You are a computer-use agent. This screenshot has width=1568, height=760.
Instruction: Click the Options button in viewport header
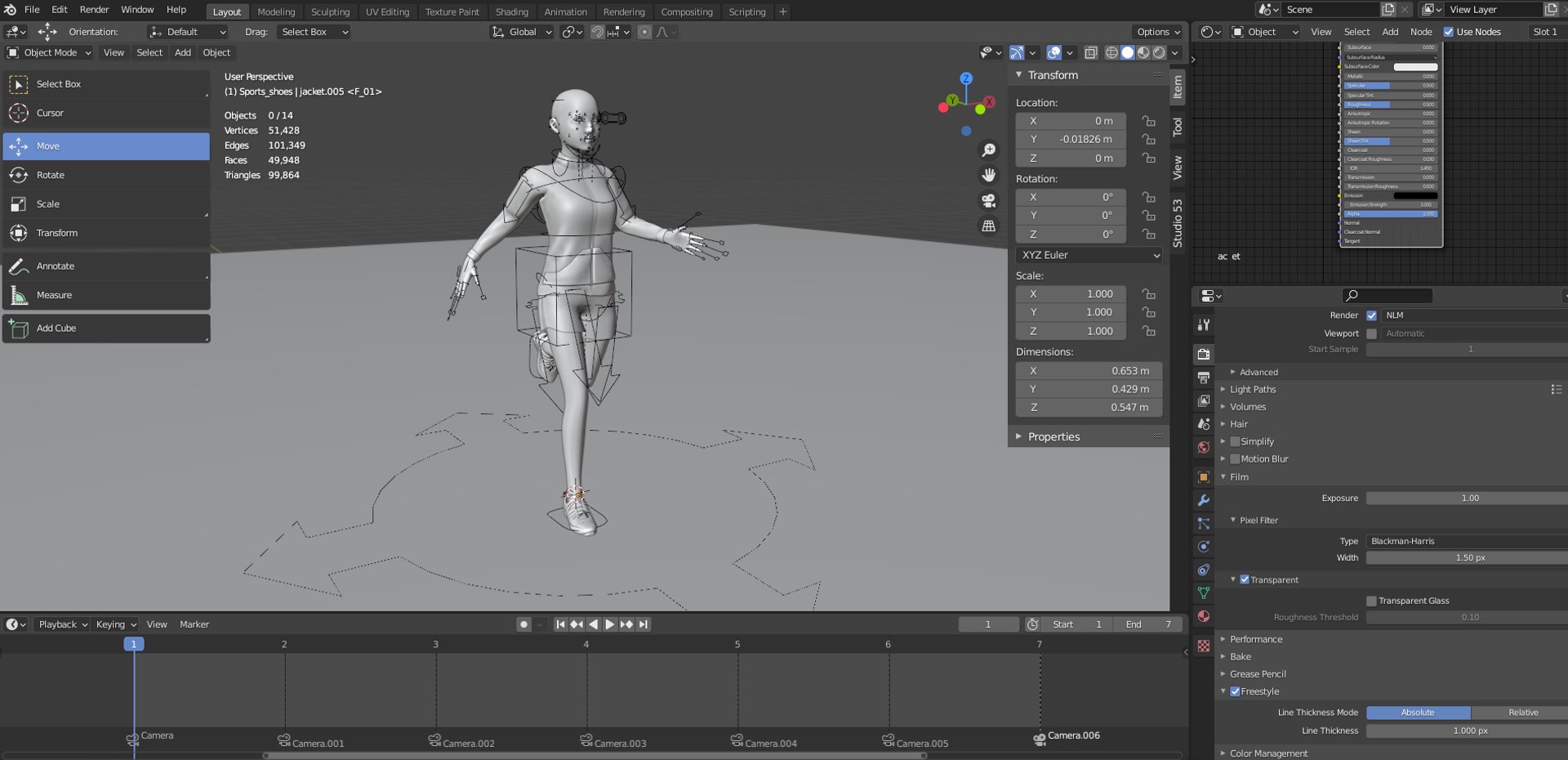pos(1158,32)
